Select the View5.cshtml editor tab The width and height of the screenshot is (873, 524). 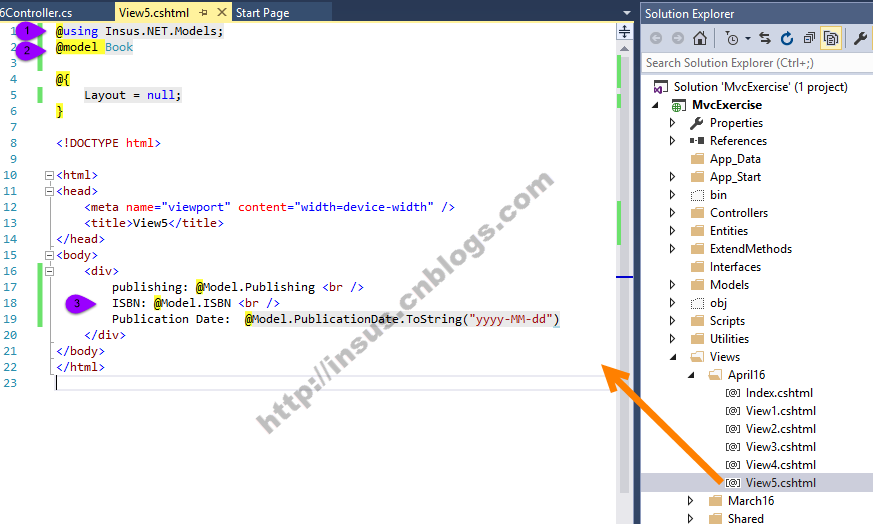[154, 12]
